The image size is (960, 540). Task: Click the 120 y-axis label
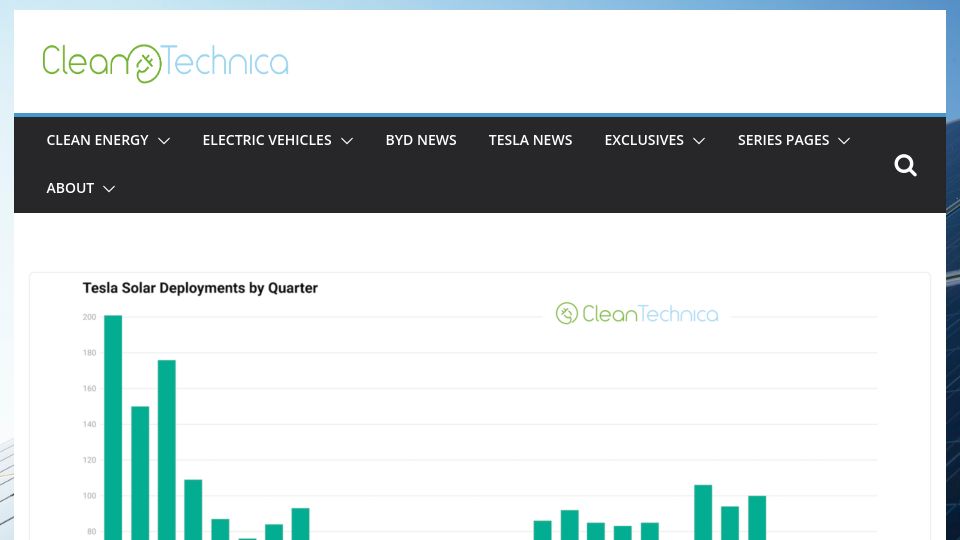[x=89, y=460]
